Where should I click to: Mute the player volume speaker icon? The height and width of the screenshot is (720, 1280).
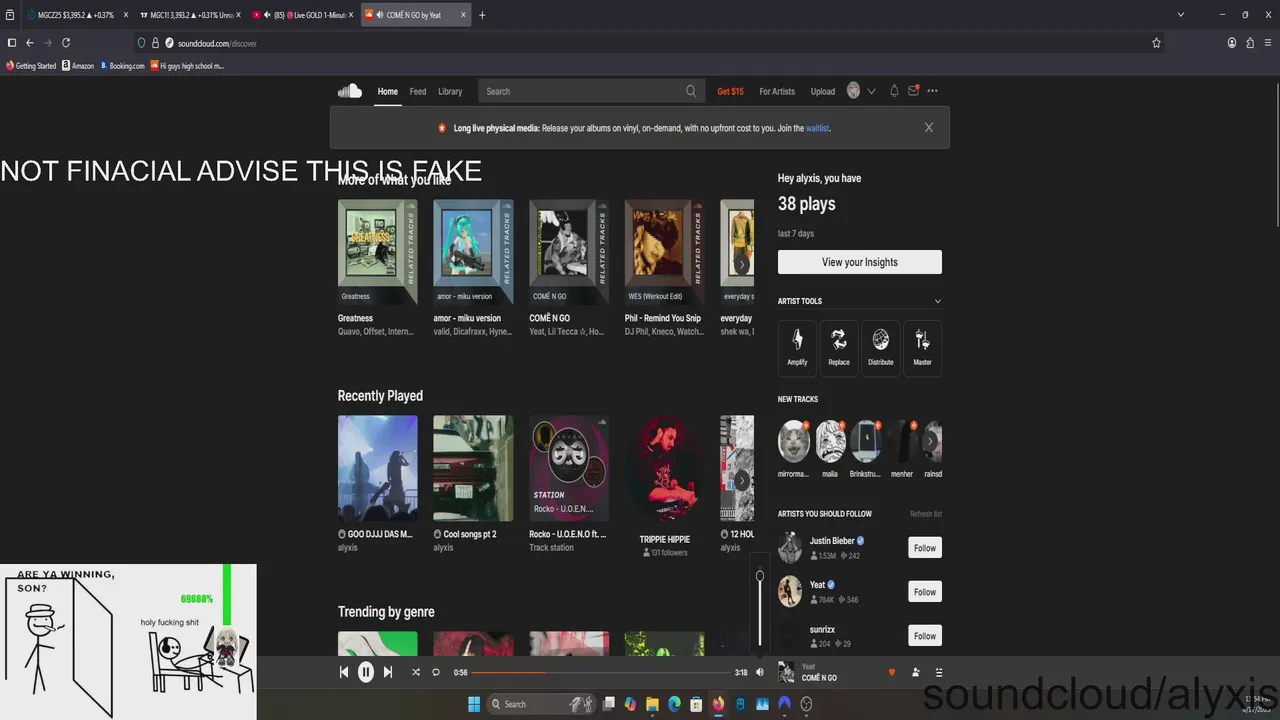click(x=760, y=672)
